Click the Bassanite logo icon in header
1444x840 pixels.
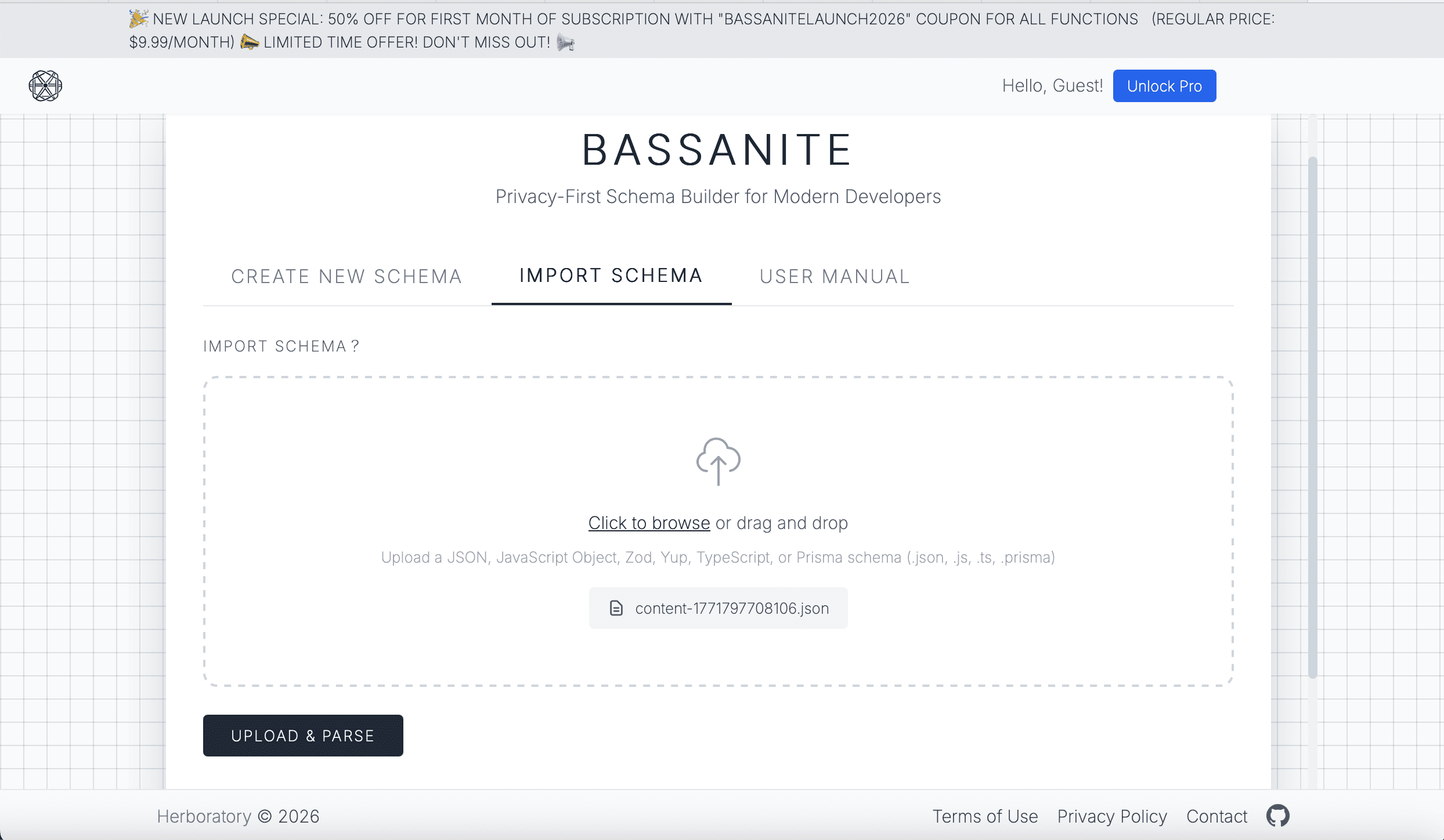pyautogui.click(x=45, y=86)
